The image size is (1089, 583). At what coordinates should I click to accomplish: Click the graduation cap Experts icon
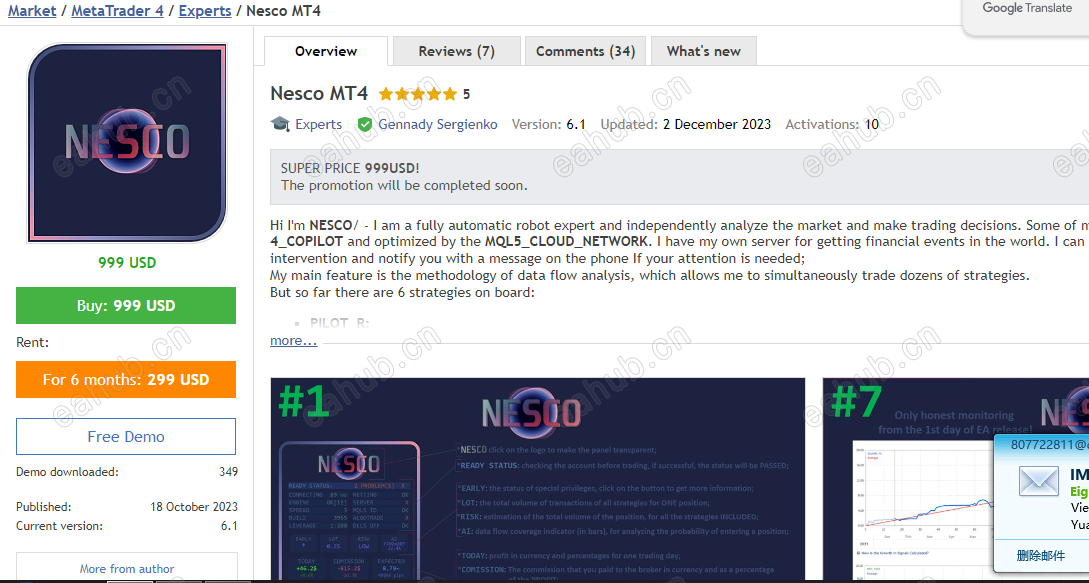280,124
